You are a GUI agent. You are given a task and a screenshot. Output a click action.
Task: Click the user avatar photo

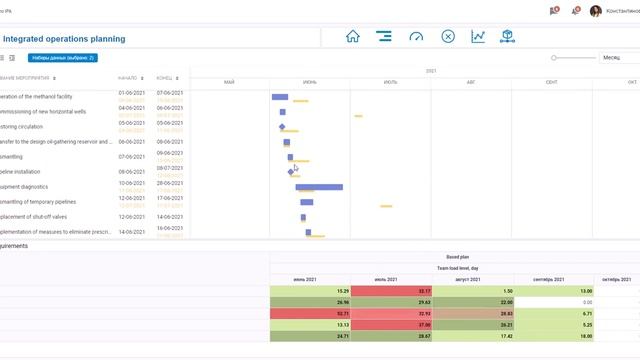[596, 11]
